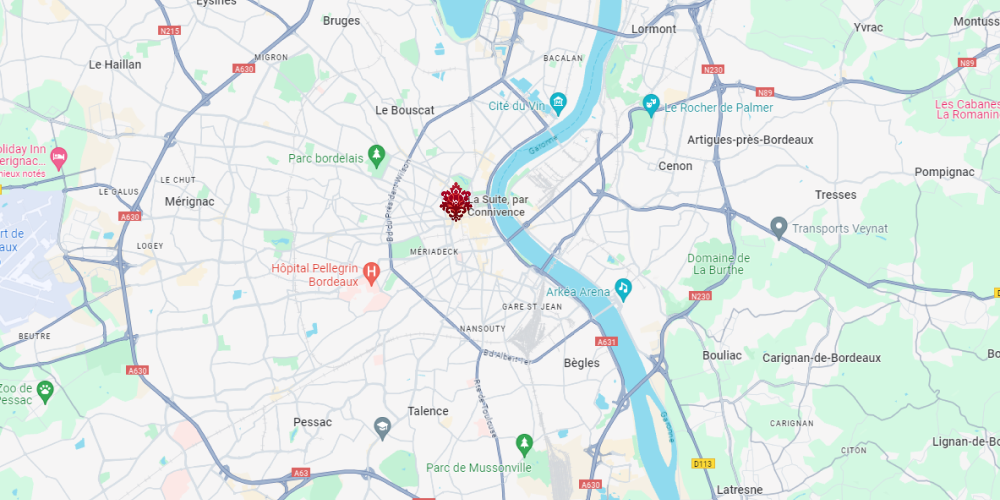Select the Arkéa Arena music pin
The image size is (1000, 500).
pyautogui.click(x=623, y=289)
